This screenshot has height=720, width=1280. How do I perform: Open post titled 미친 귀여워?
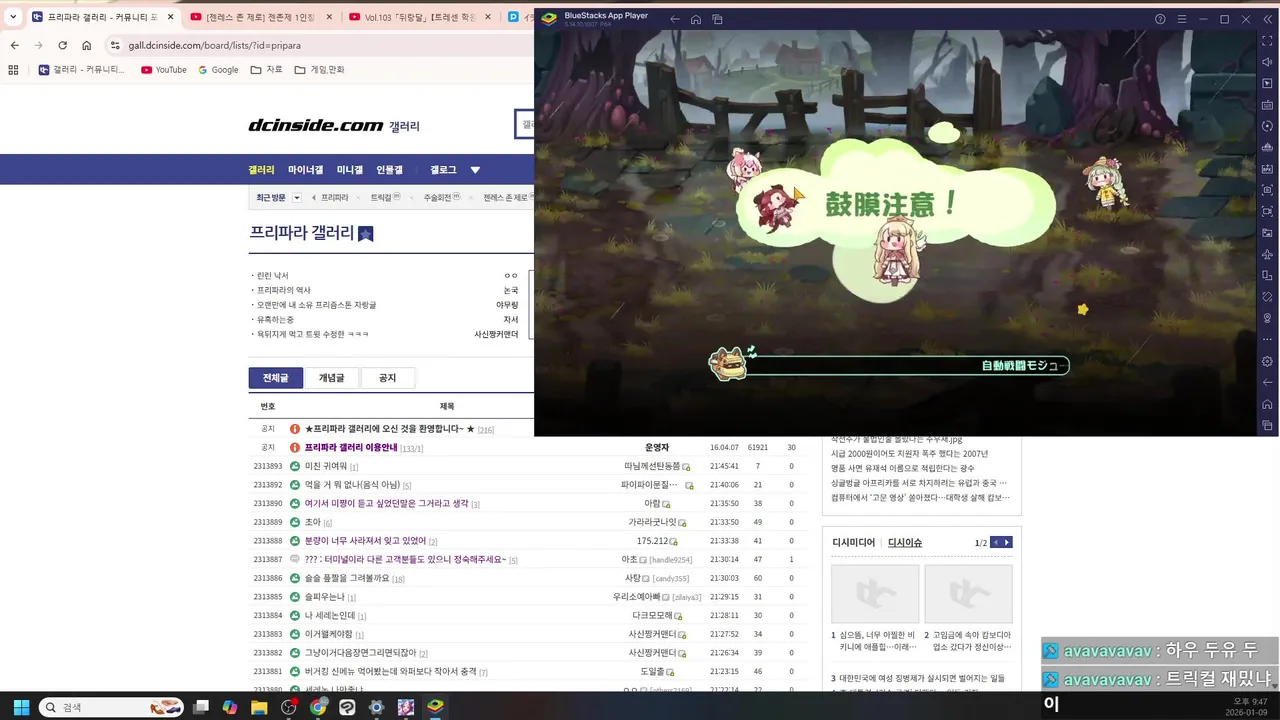(326, 466)
